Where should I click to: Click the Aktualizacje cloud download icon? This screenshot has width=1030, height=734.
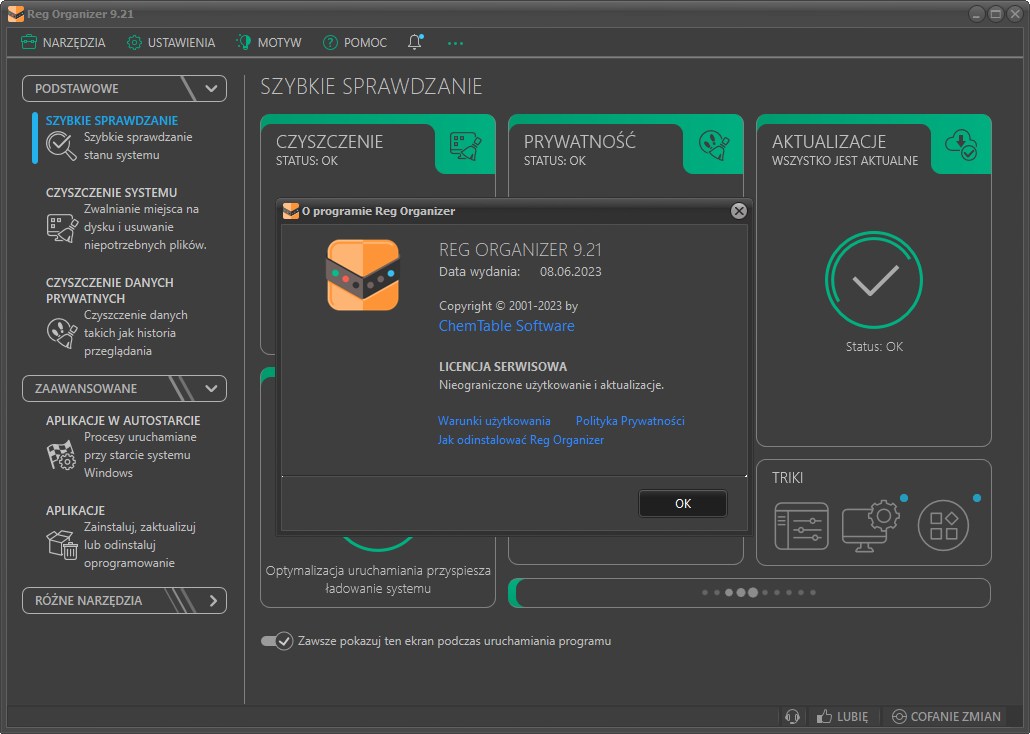960,145
